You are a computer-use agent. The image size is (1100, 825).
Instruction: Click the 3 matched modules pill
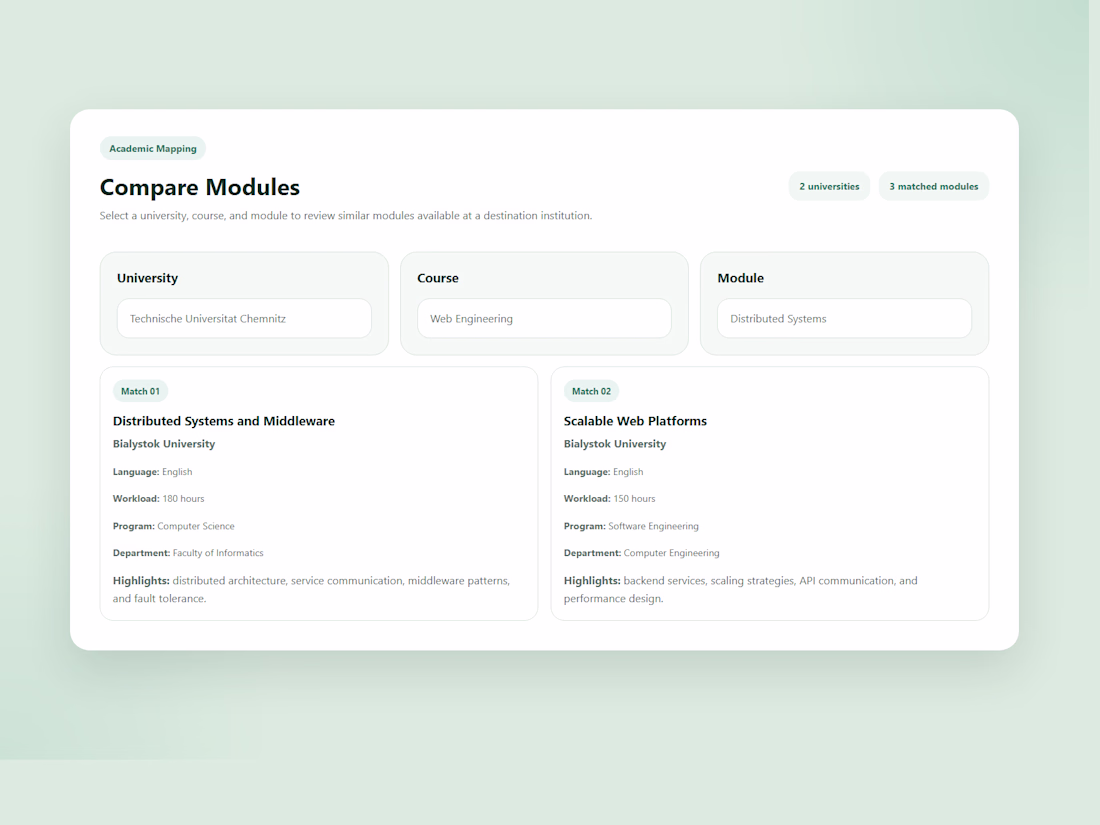tap(934, 187)
